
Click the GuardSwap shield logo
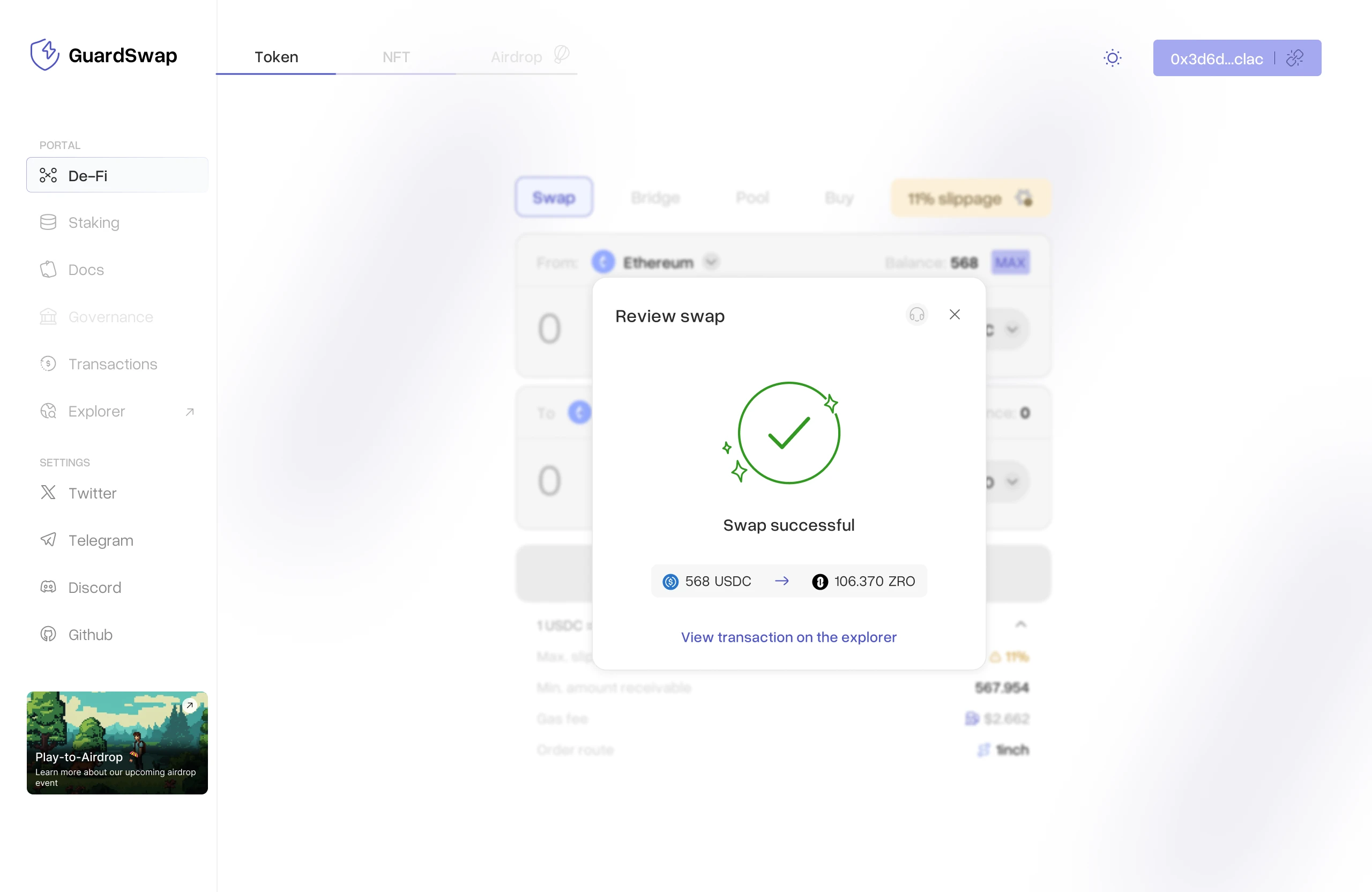tap(45, 55)
